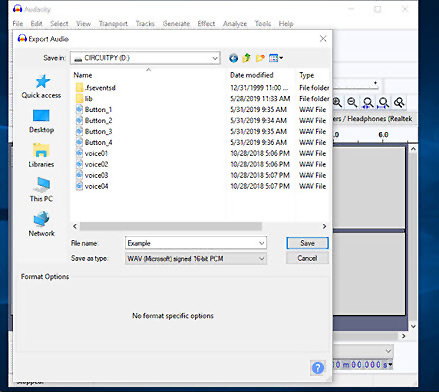Open the Effect menu
This screenshot has height=392, width=439.
206,24
